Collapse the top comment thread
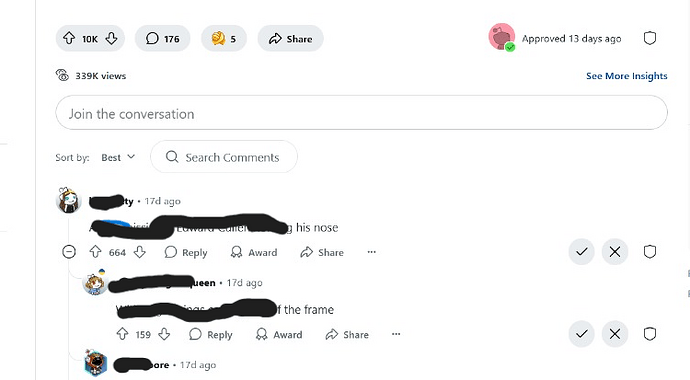 69,252
